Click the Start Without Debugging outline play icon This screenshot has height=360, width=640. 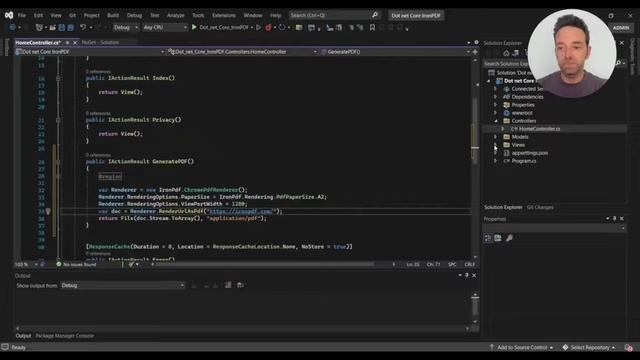[x=258, y=27]
